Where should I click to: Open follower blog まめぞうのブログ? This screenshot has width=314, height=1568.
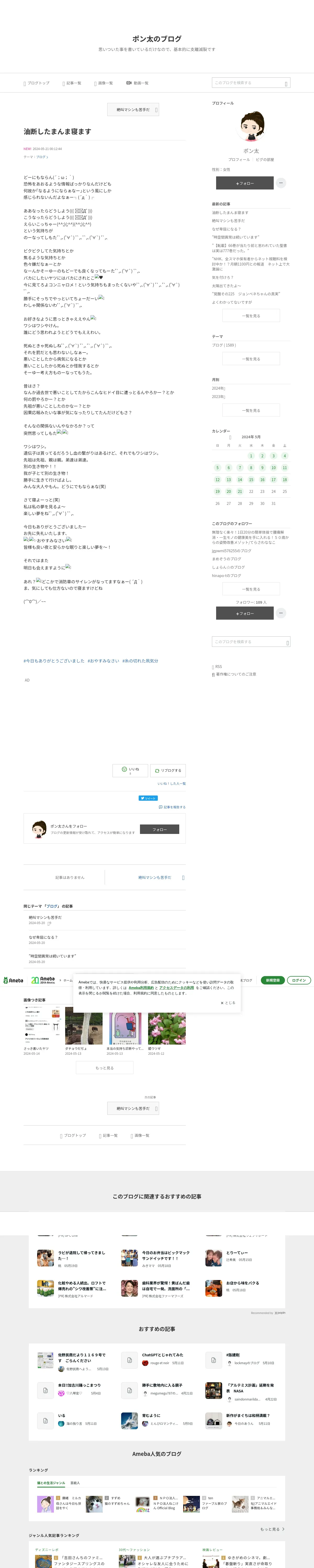[x=226, y=558]
